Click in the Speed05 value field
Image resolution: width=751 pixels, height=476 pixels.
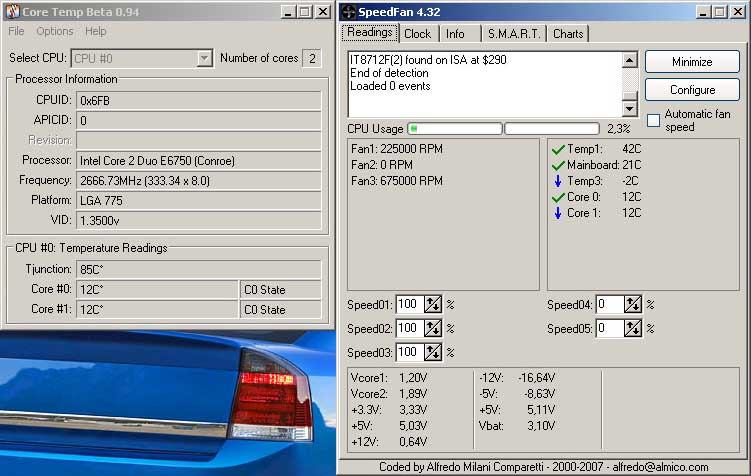610,329
